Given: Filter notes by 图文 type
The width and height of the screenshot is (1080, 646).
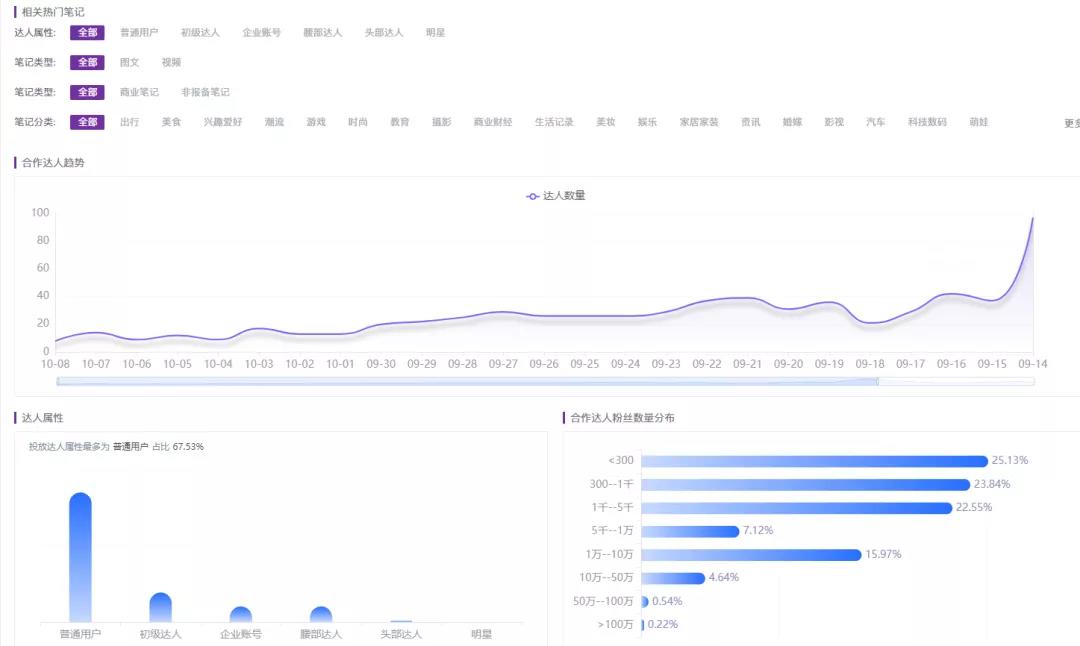Looking at the screenshot, I should click(129, 62).
